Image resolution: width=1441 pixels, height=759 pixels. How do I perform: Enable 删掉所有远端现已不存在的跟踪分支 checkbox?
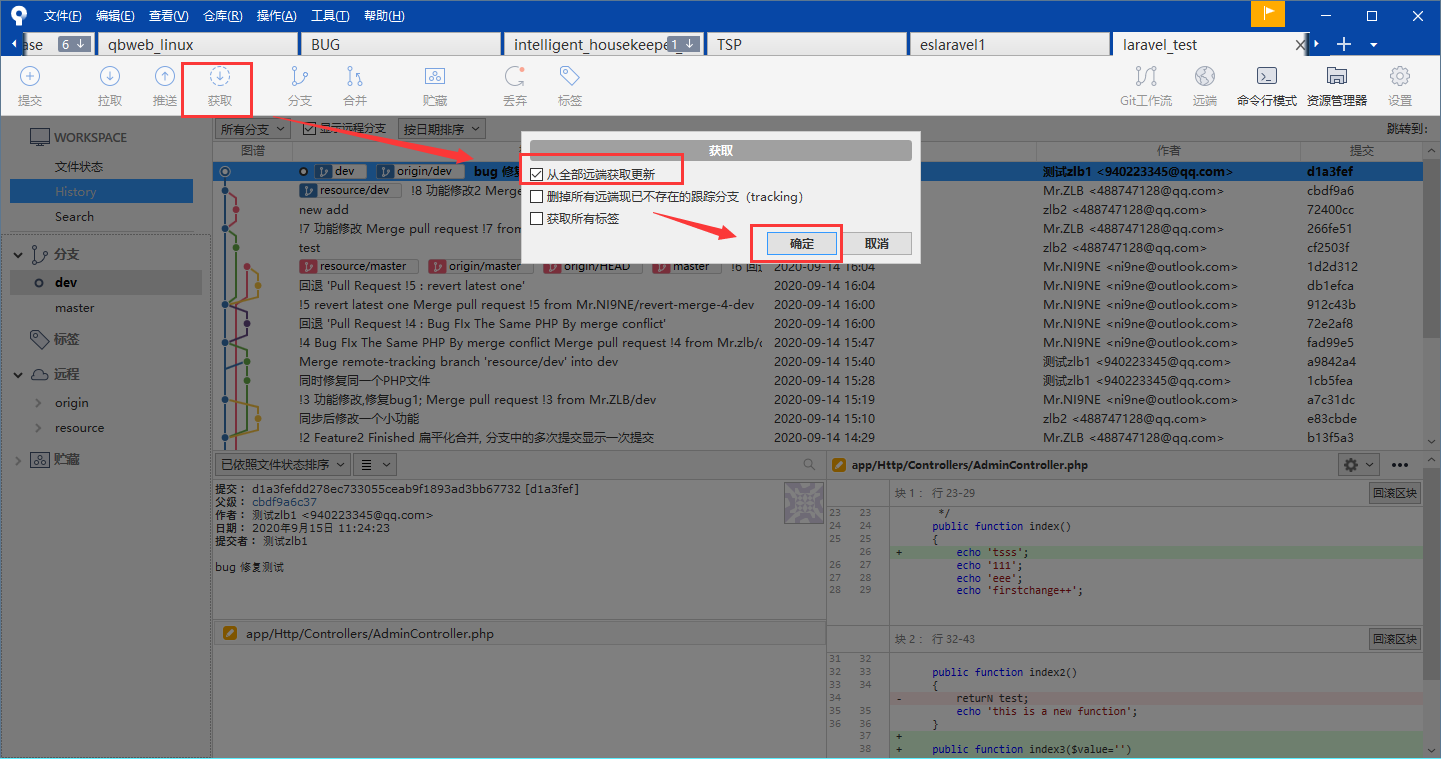pos(537,197)
